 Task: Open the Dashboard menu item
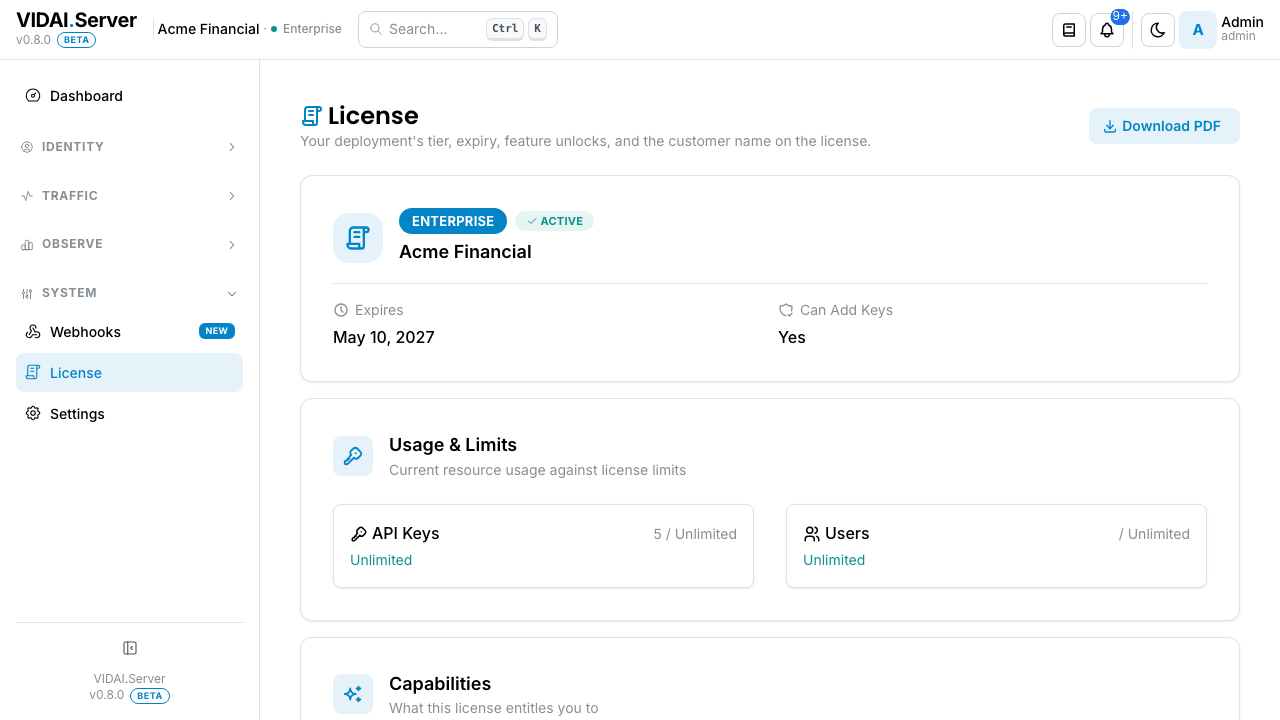[x=129, y=96]
